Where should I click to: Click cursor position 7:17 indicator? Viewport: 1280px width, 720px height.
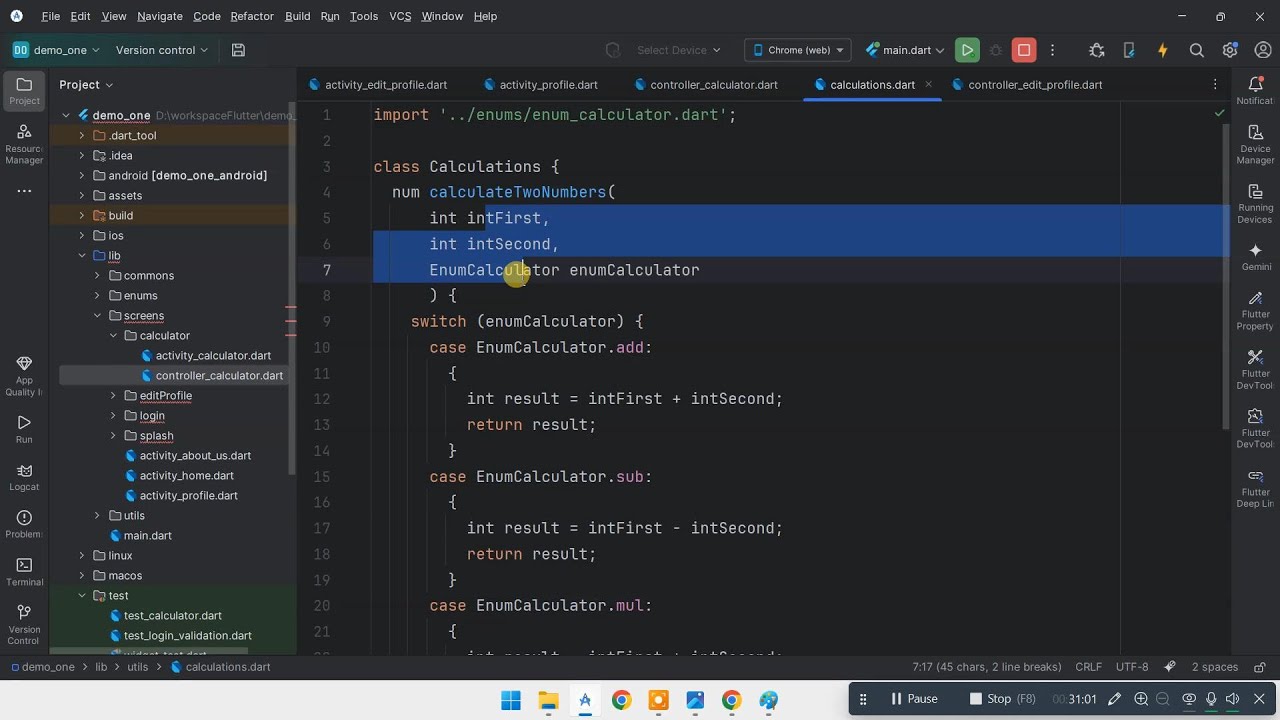pos(987,667)
